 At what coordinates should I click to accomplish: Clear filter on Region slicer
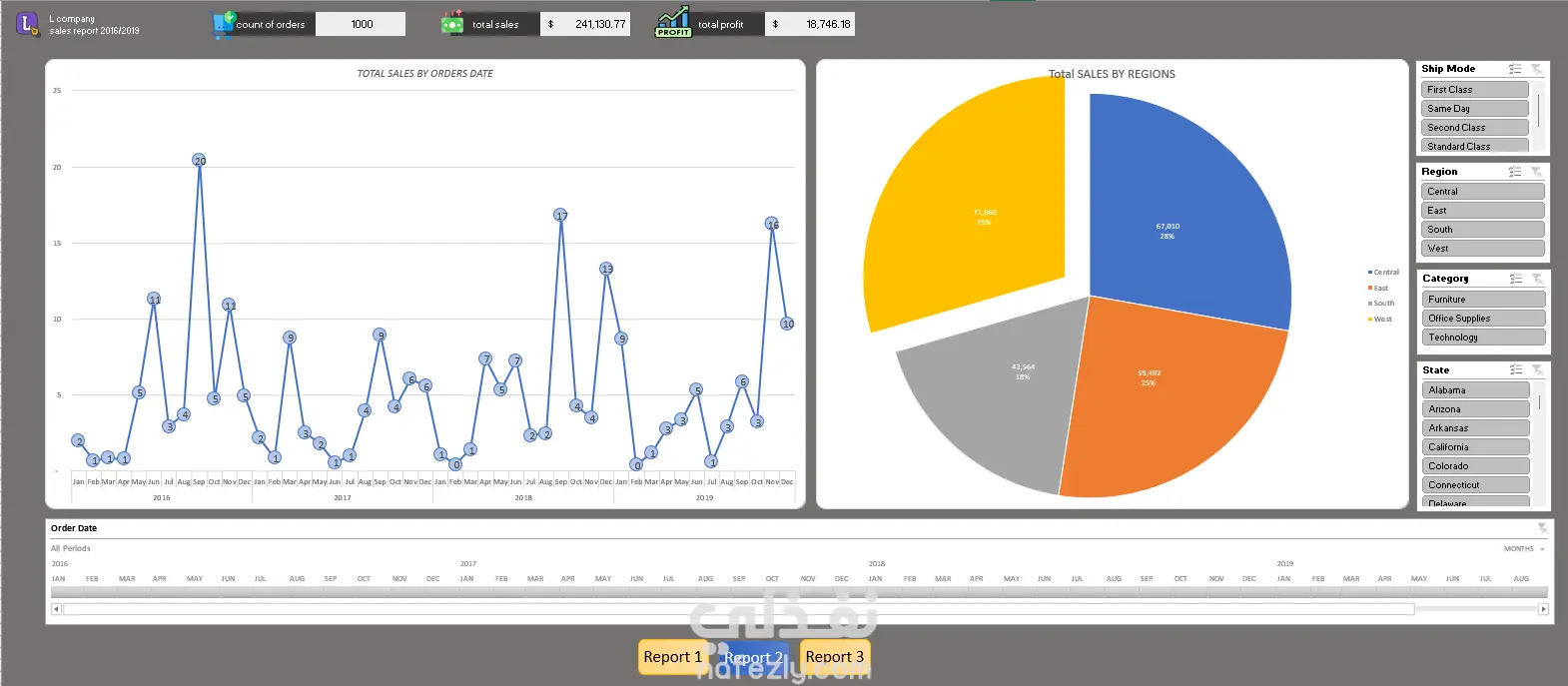tap(1537, 172)
